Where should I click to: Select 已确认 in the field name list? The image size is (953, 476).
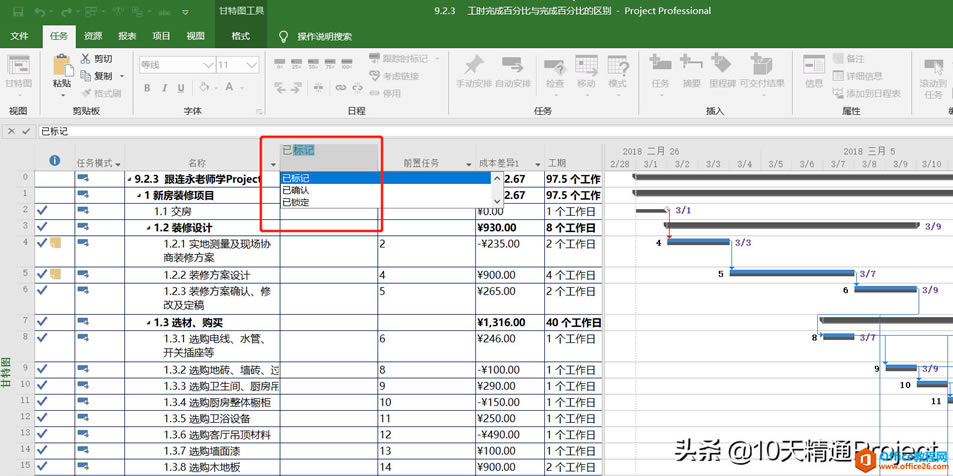pyautogui.click(x=296, y=190)
